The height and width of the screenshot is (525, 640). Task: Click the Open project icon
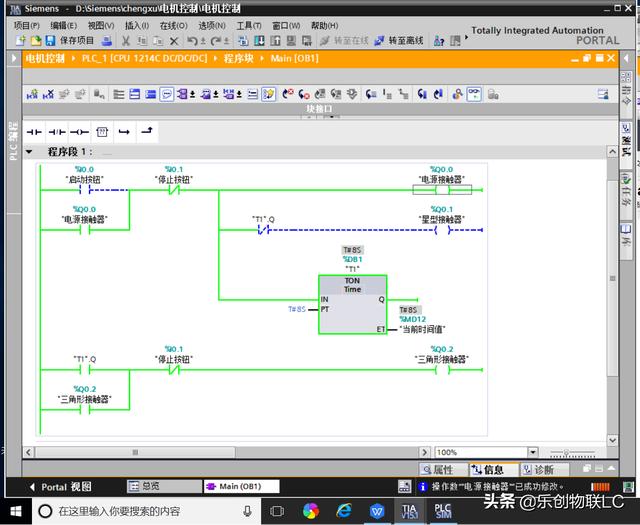pyautogui.click(x=36, y=40)
